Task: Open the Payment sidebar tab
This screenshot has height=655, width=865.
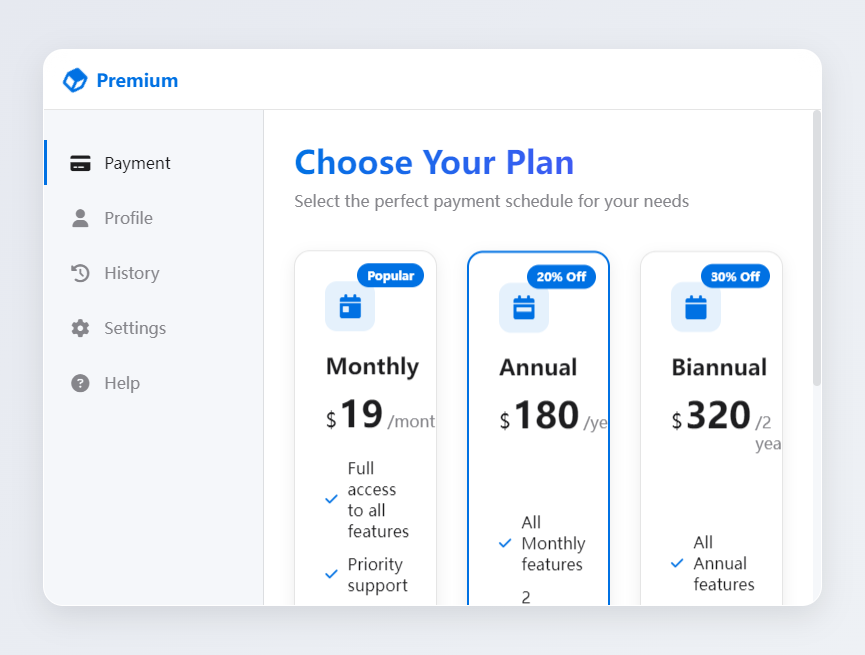Action: (137, 163)
